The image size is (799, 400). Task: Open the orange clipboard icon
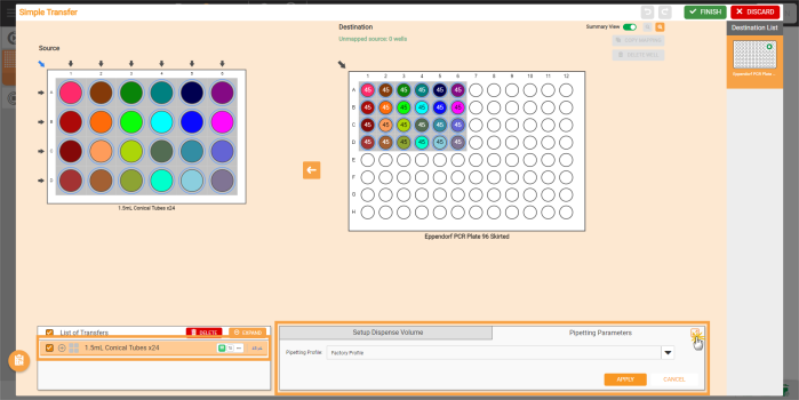tap(18, 361)
